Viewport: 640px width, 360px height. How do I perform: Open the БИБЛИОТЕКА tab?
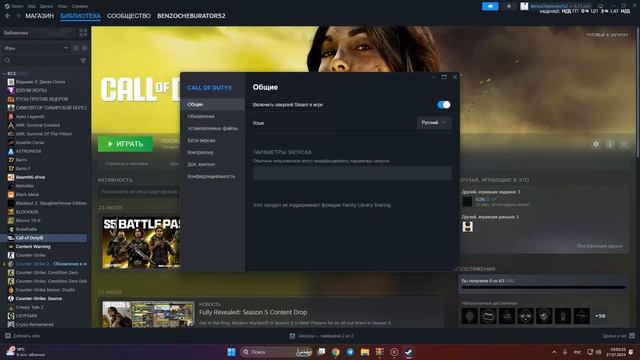pos(80,16)
